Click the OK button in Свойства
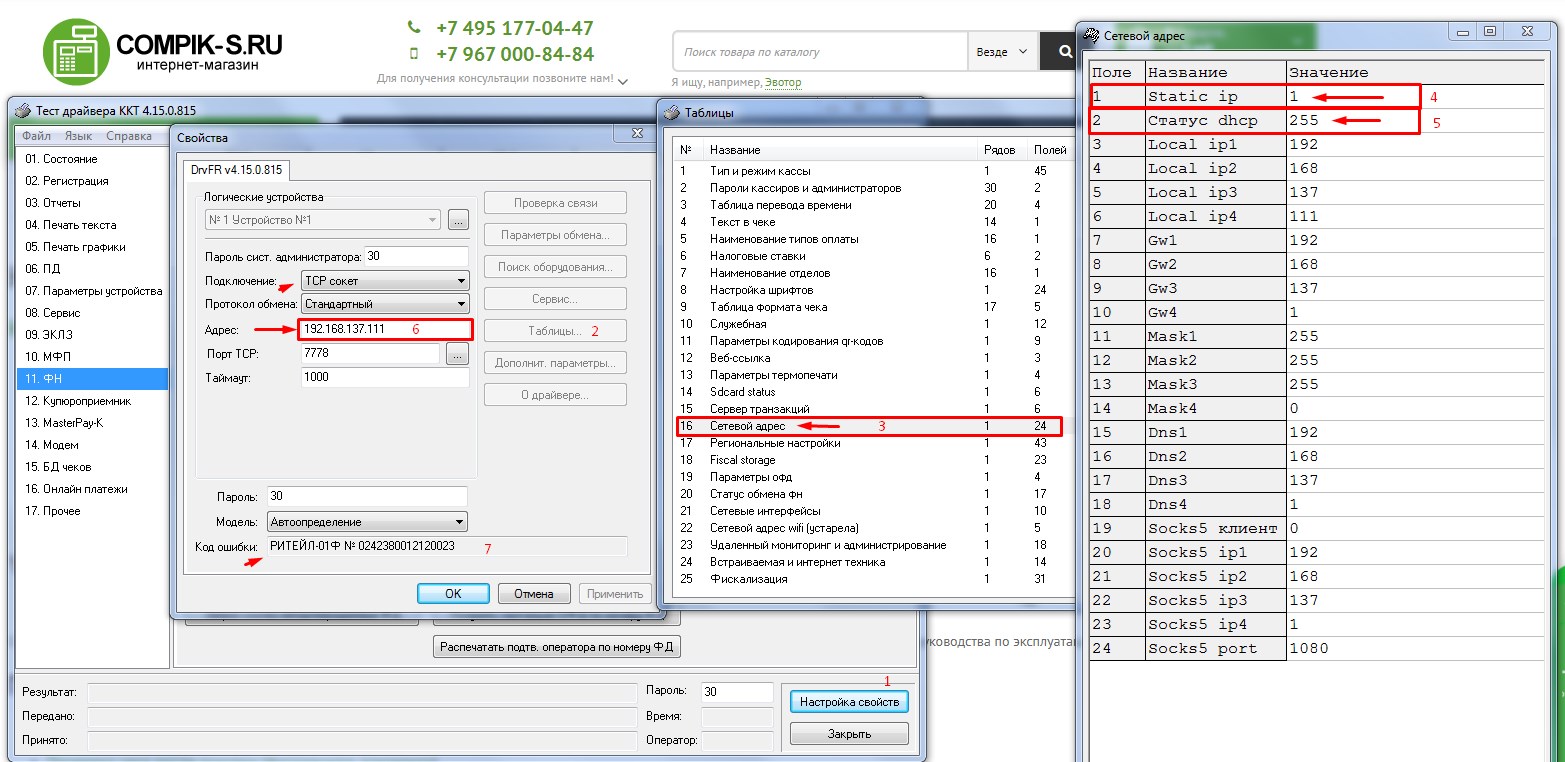This screenshot has width=1565, height=762. tap(453, 593)
